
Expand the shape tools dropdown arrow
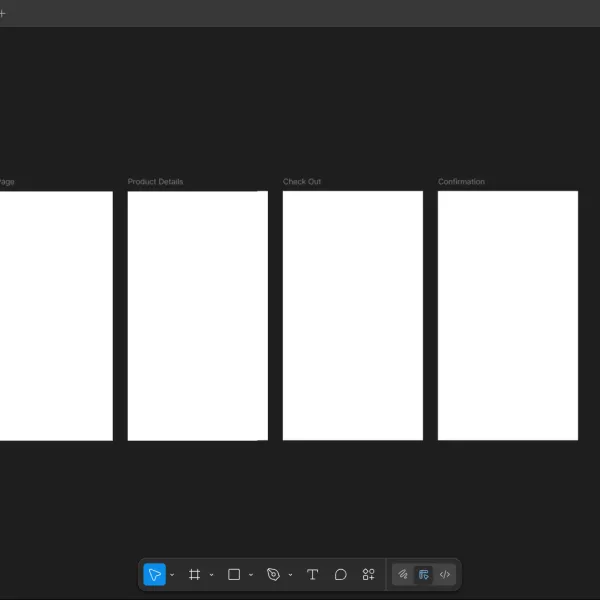(x=251, y=575)
